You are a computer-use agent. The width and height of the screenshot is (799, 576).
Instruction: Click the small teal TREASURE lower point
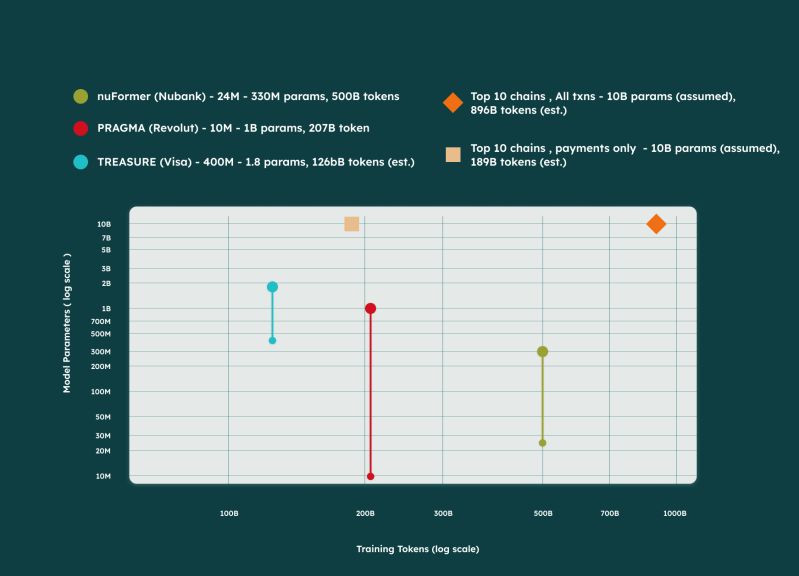(272, 341)
